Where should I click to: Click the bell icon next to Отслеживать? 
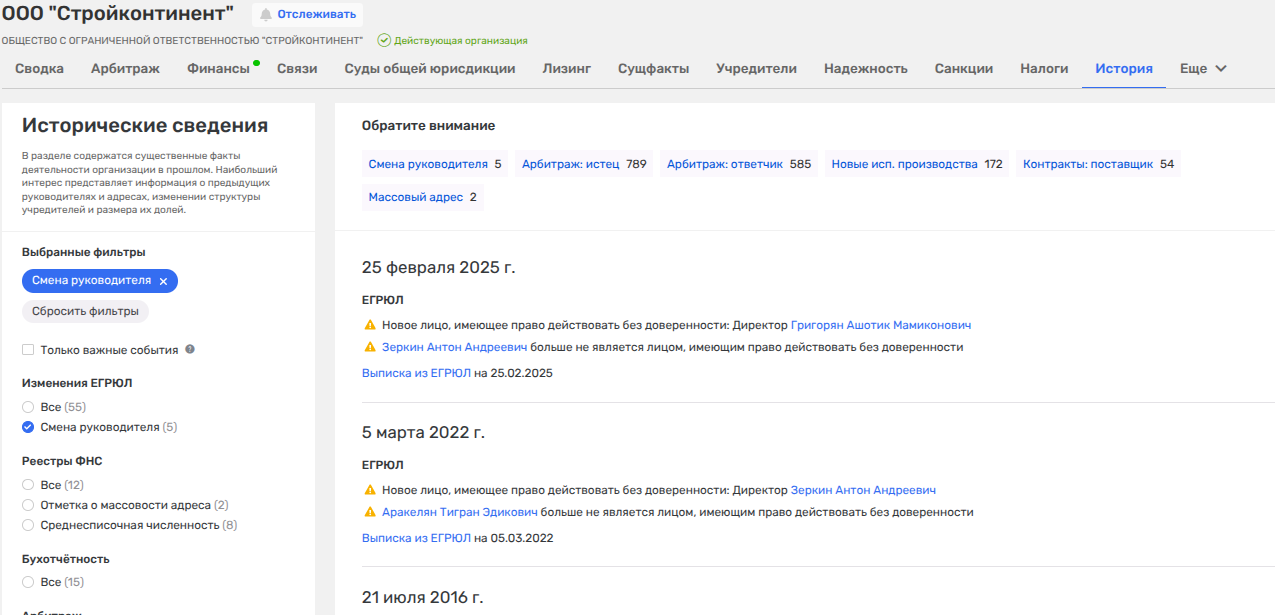(266, 14)
